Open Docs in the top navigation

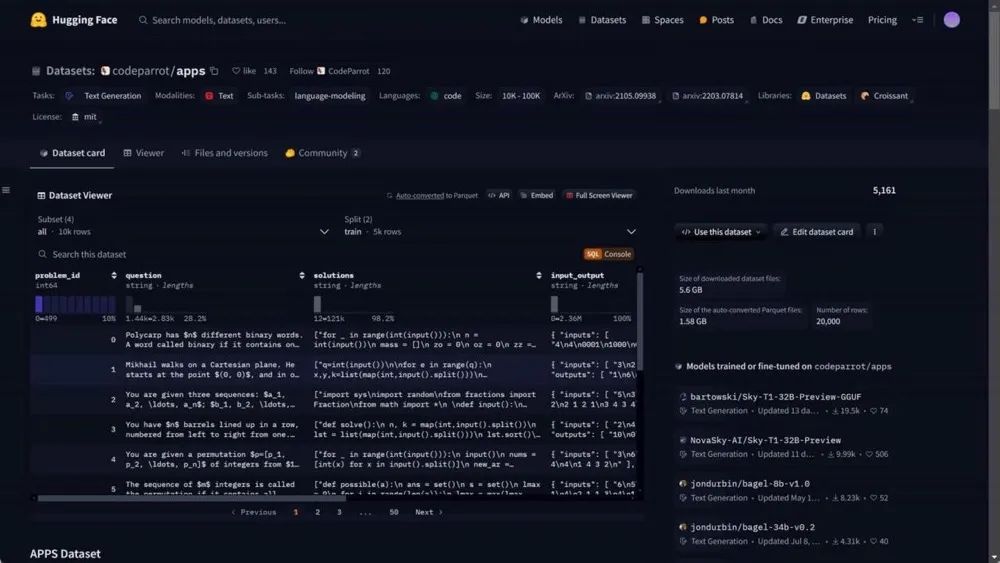pyautogui.click(x=766, y=20)
